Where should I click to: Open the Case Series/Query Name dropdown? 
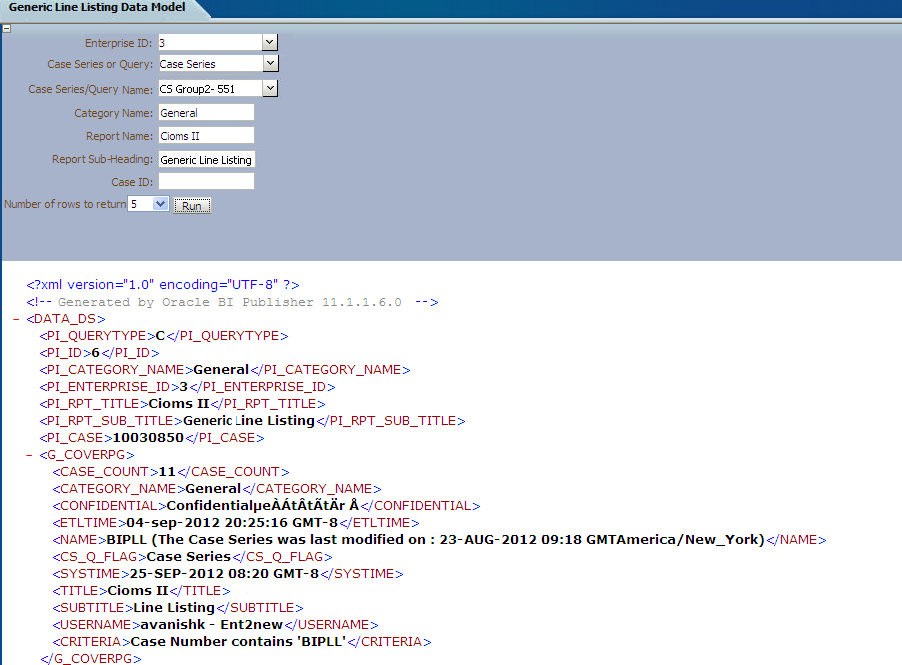coord(268,88)
